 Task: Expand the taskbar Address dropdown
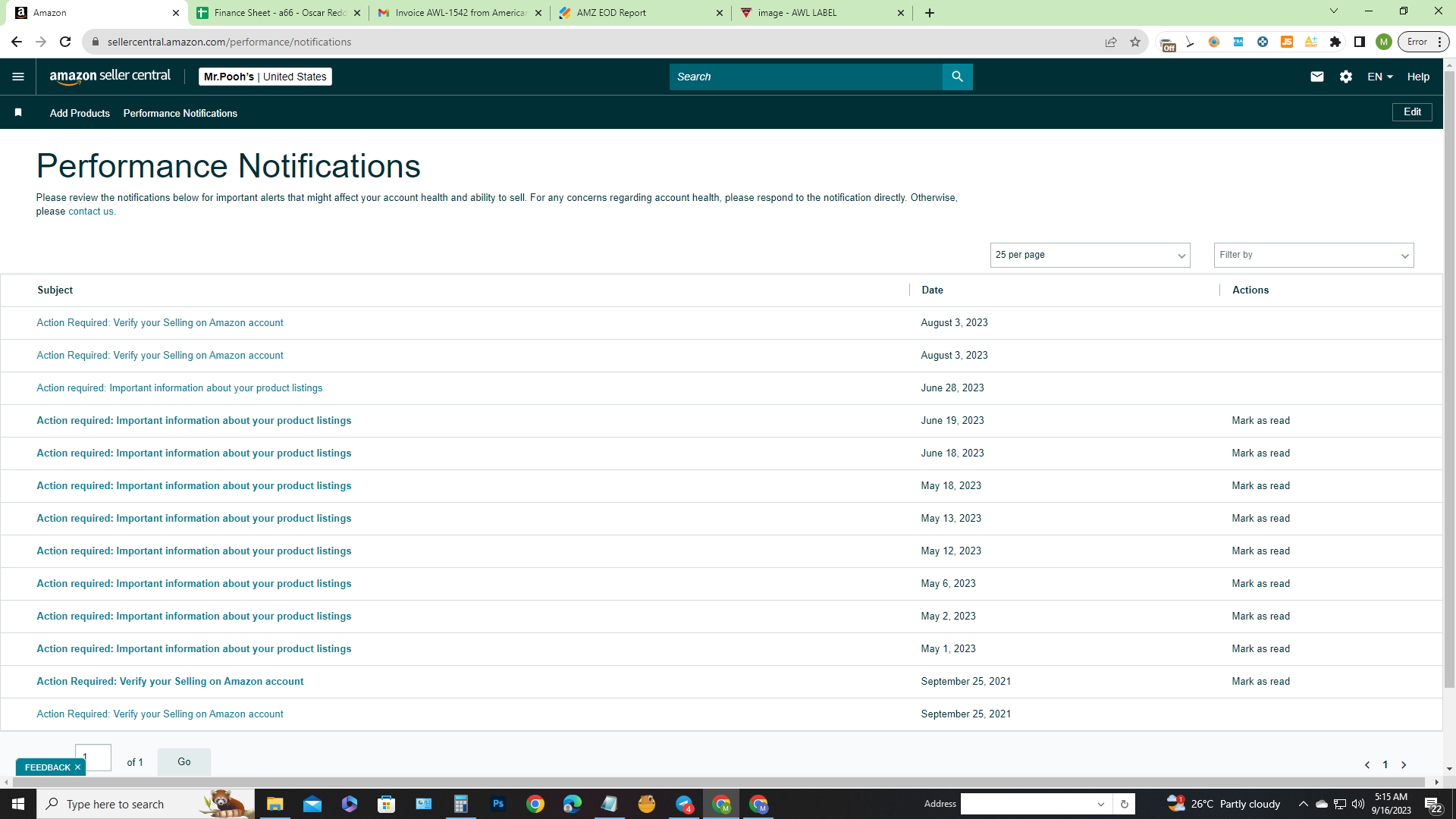[x=1100, y=804]
